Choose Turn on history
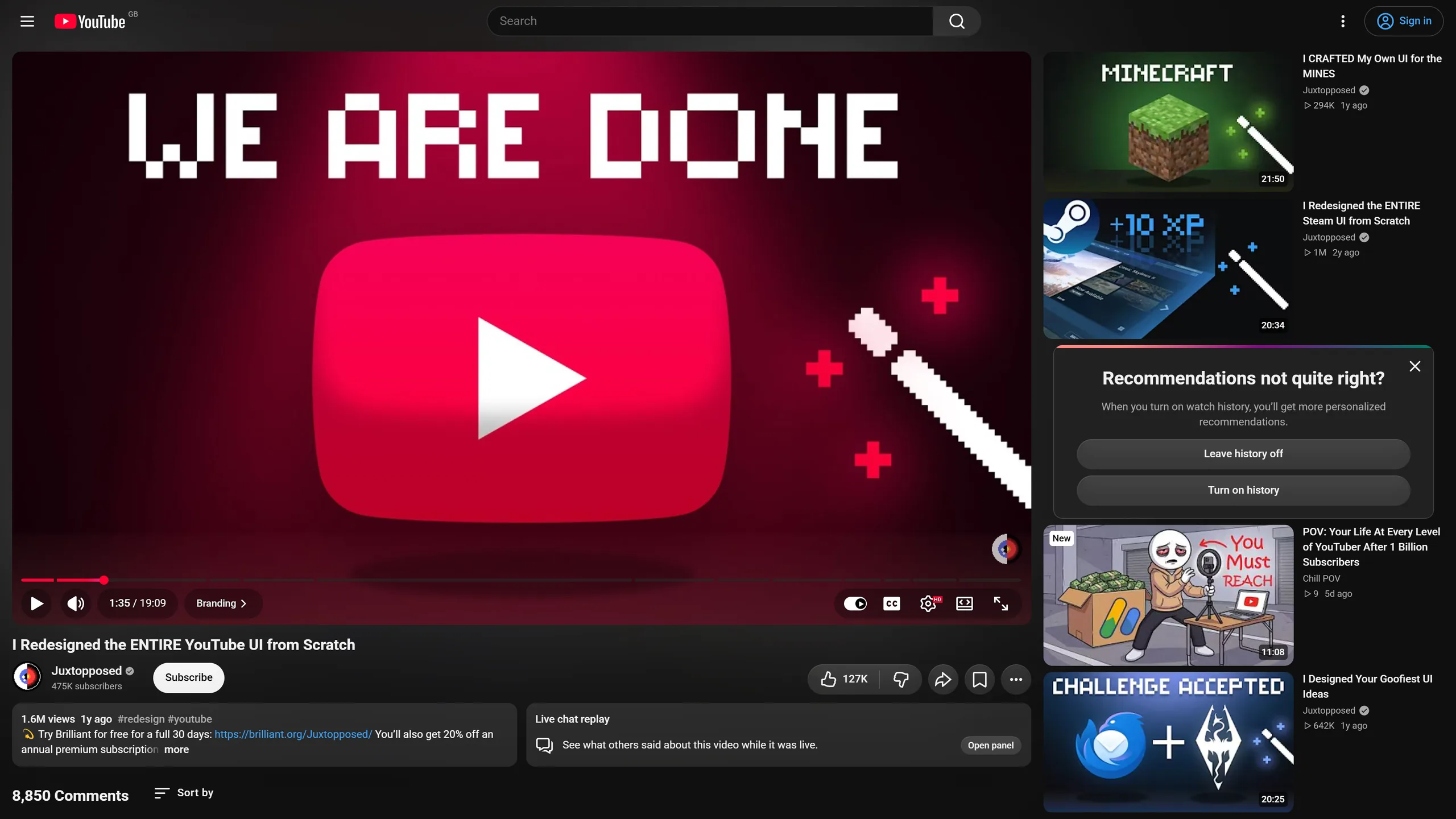 (x=1243, y=490)
